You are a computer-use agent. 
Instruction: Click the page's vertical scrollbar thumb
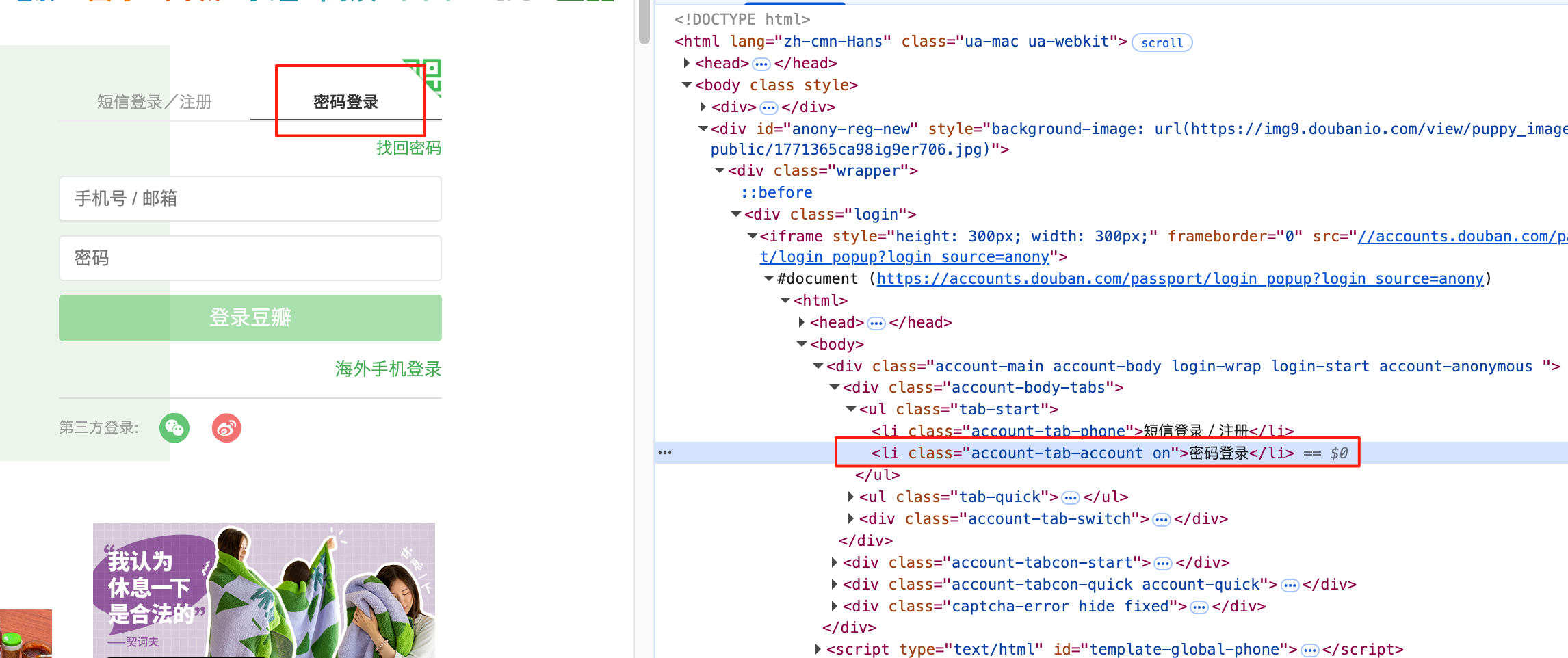coord(644,22)
